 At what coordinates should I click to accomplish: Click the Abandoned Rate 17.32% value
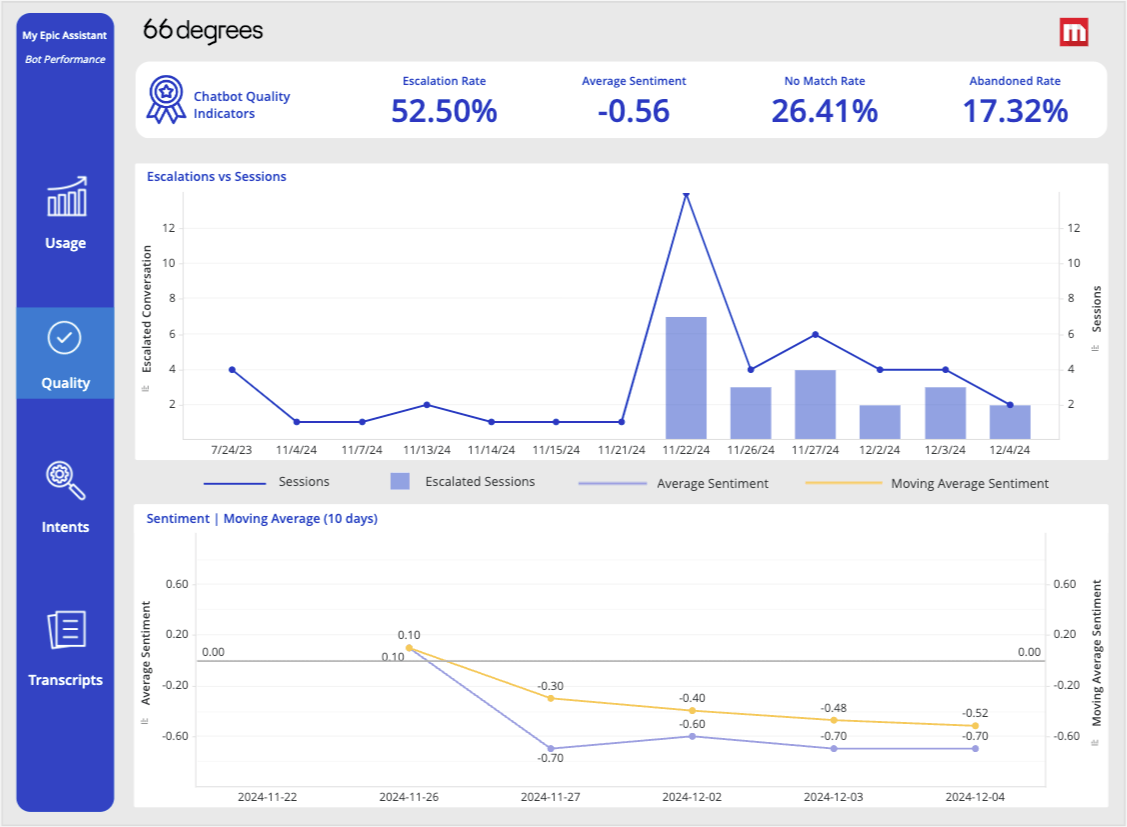click(1015, 111)
